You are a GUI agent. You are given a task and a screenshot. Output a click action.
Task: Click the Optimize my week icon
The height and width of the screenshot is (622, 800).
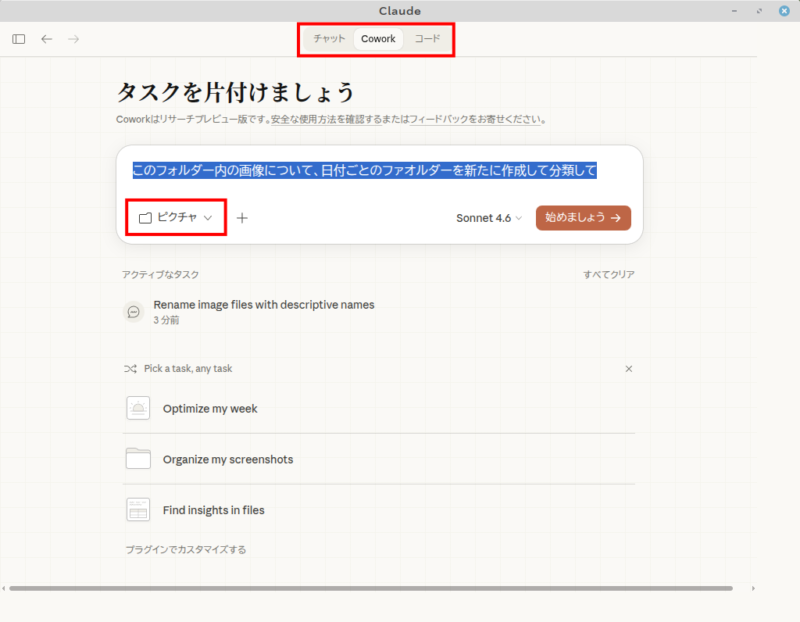coord(138,409)
